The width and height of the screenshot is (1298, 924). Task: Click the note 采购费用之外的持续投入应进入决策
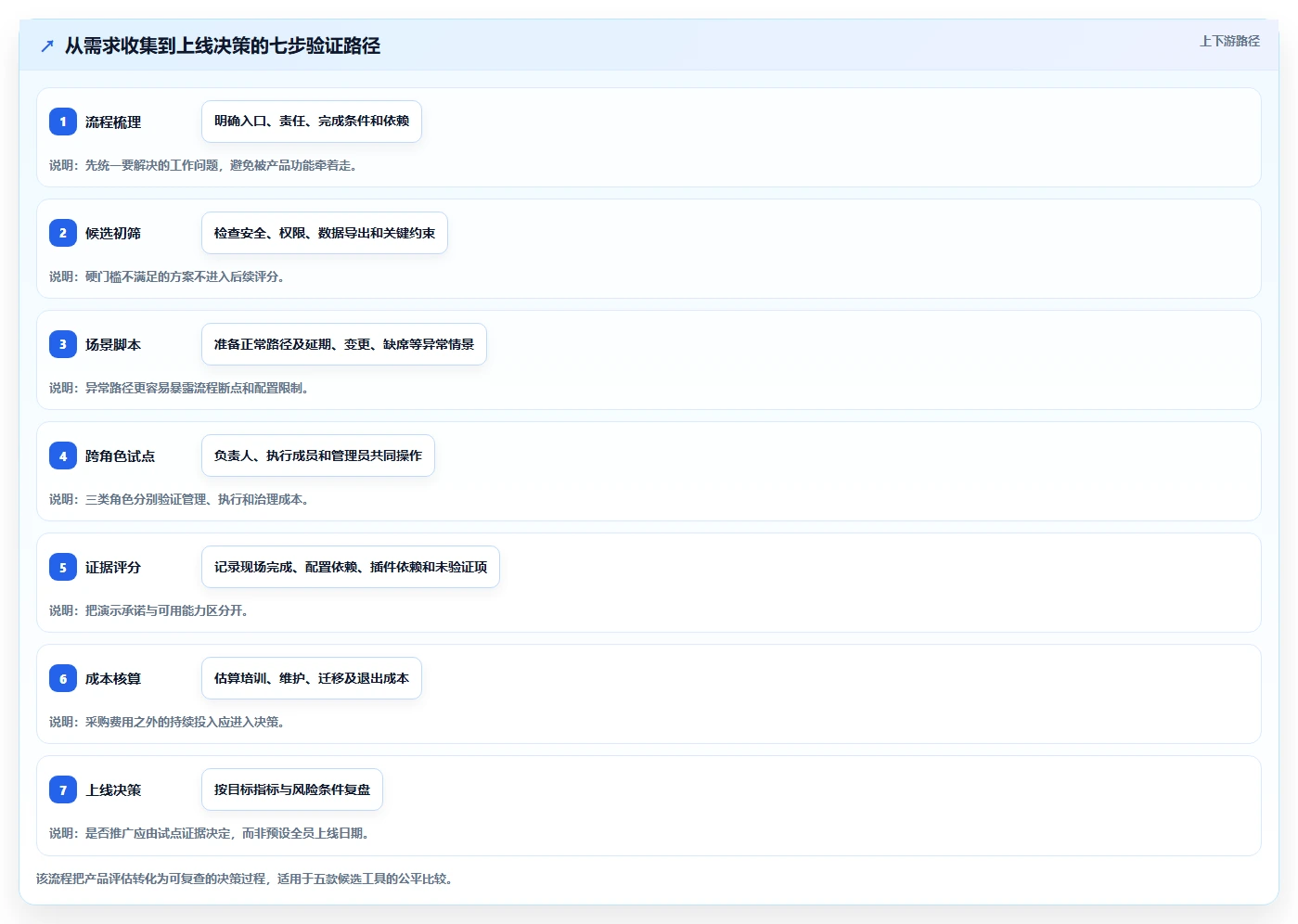coord(185,722)
